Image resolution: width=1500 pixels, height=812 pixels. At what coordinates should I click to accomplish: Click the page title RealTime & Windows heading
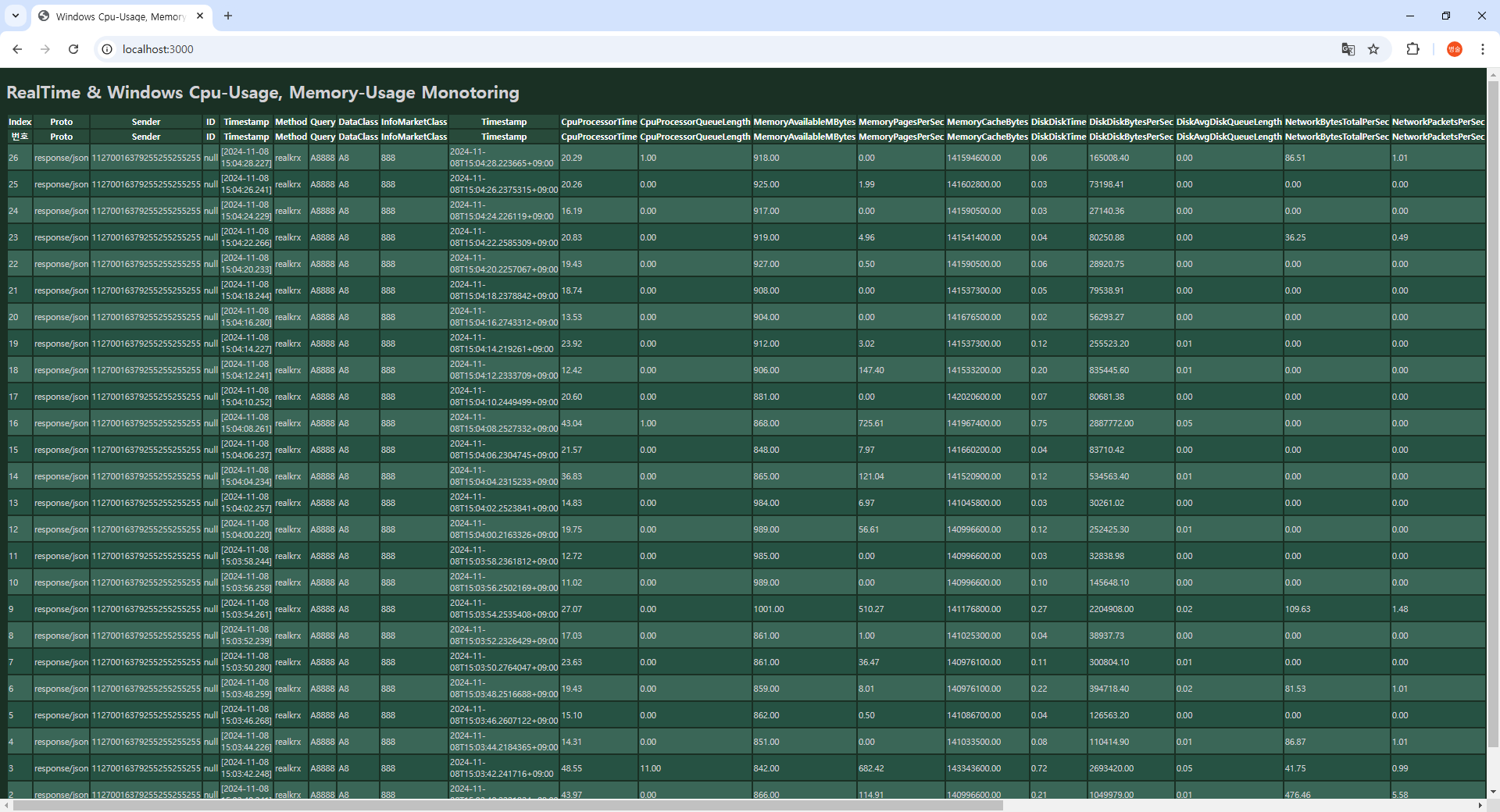(262, 92)
